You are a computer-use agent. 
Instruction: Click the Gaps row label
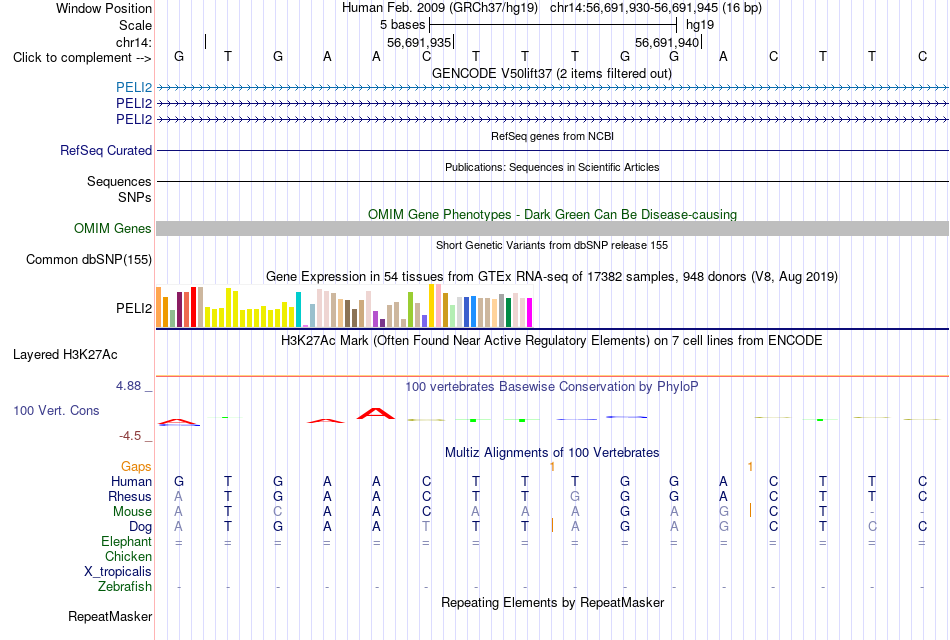[136, 466]
